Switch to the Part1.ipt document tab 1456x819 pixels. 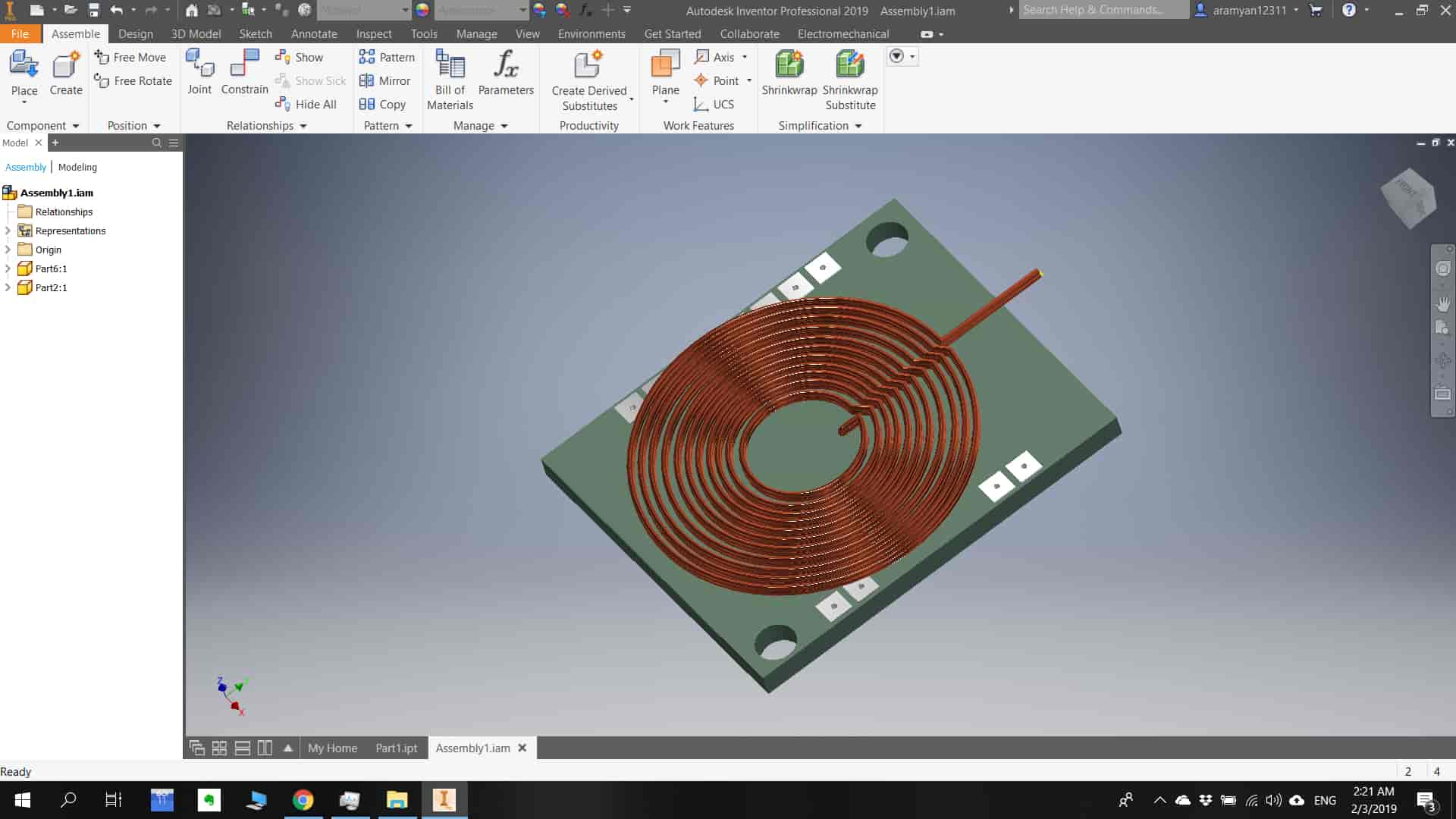click(x=396, y=748)
